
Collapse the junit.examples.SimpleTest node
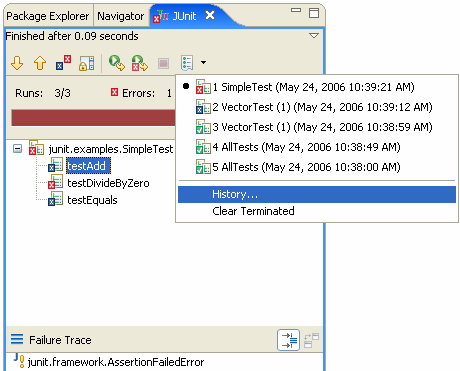tap(17, 148)
